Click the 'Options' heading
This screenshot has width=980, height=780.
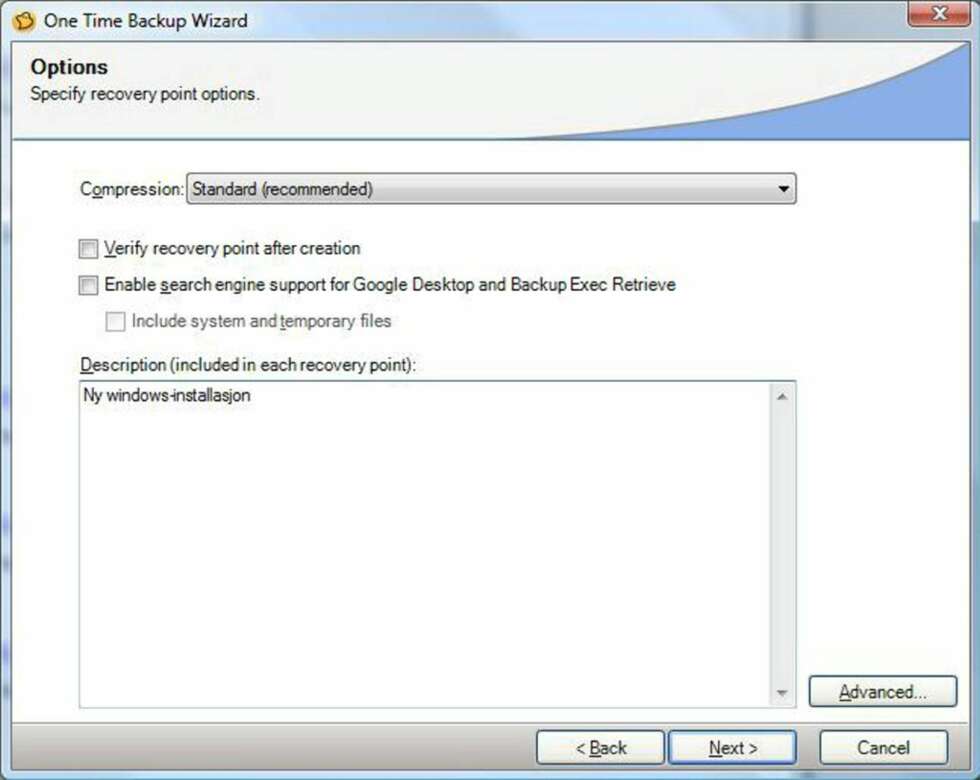pos(69,67)
